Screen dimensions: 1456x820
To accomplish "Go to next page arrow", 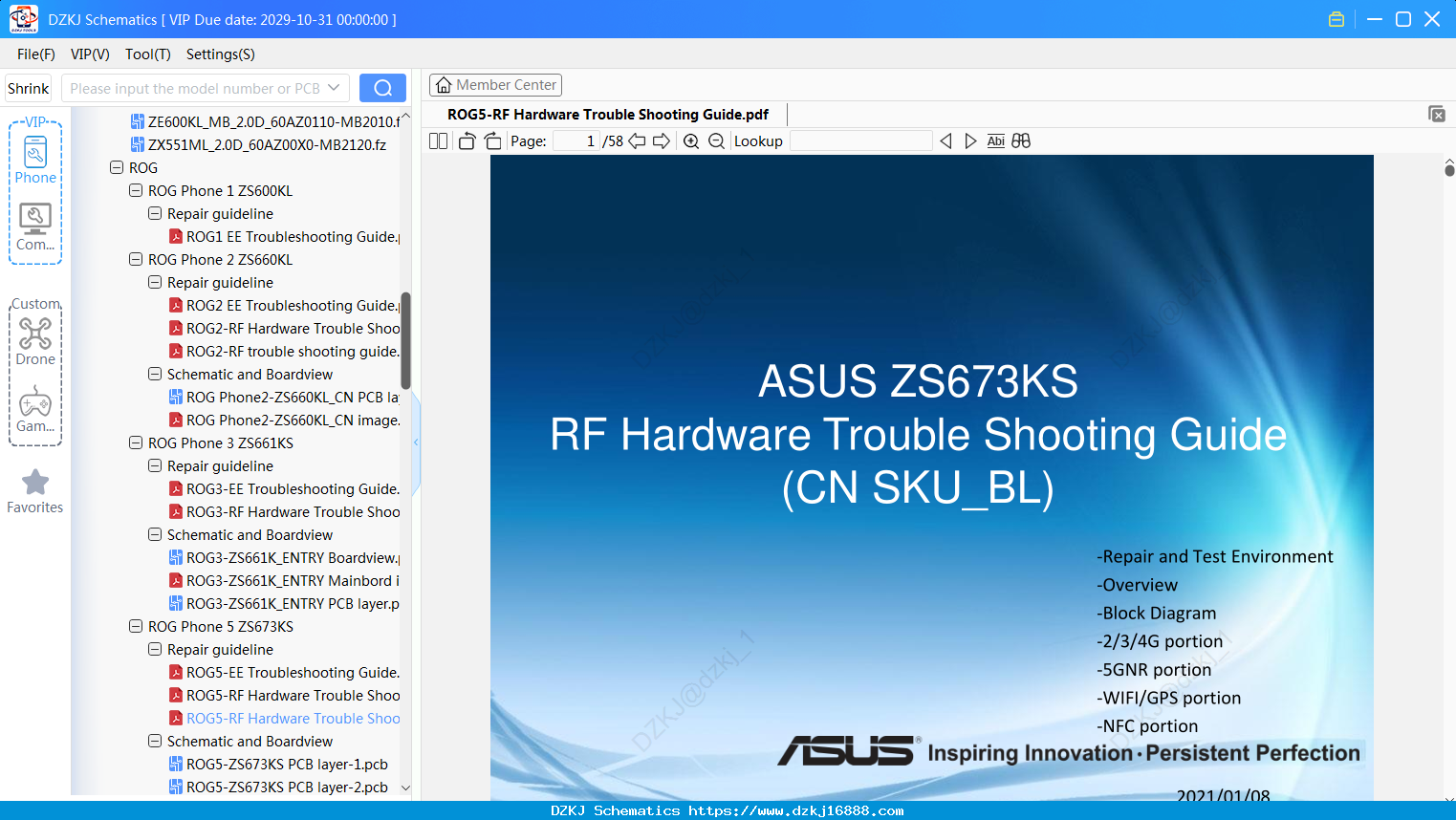I will pos(662,141).
